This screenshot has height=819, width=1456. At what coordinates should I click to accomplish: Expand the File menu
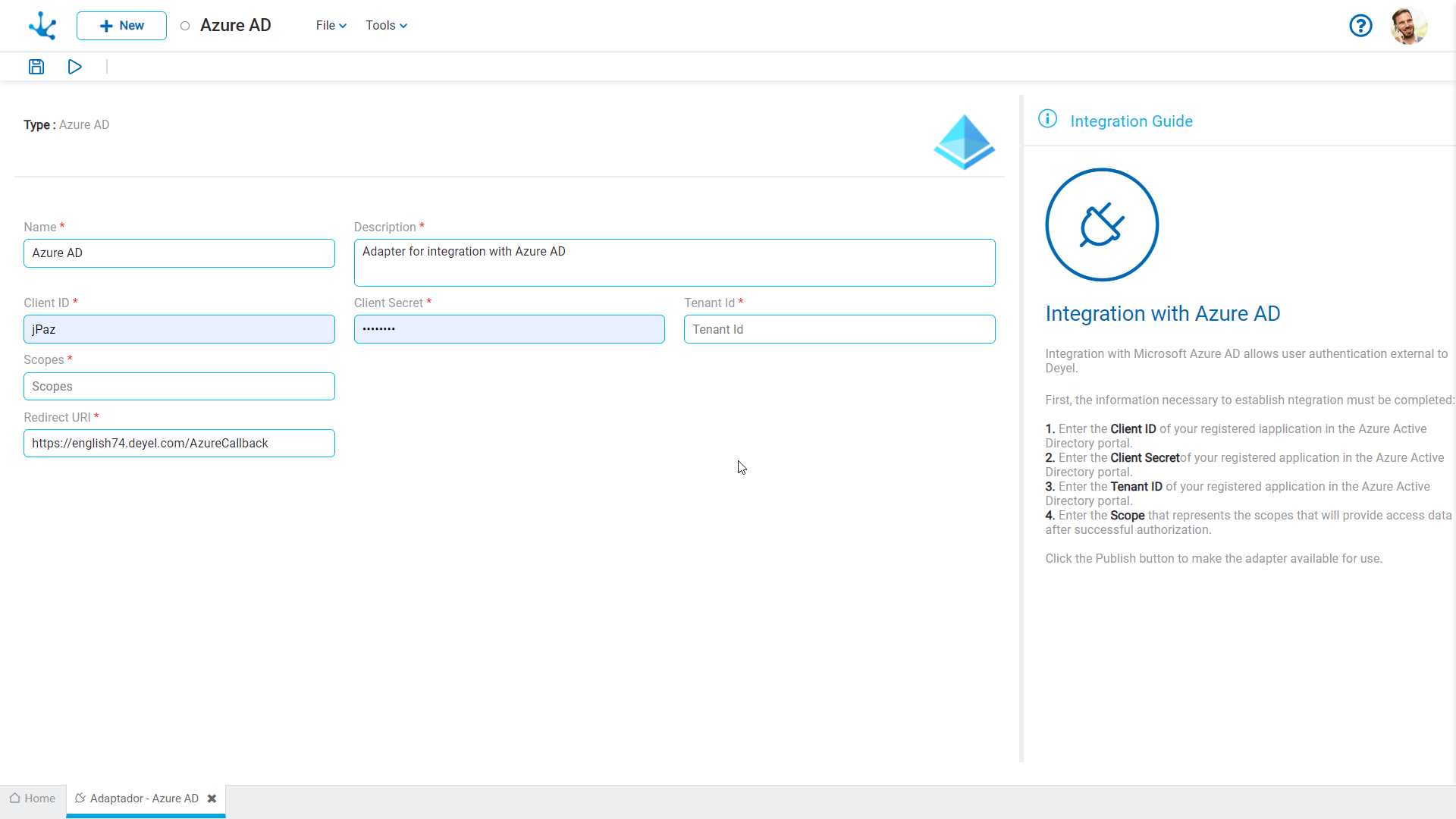click(331, 26)
